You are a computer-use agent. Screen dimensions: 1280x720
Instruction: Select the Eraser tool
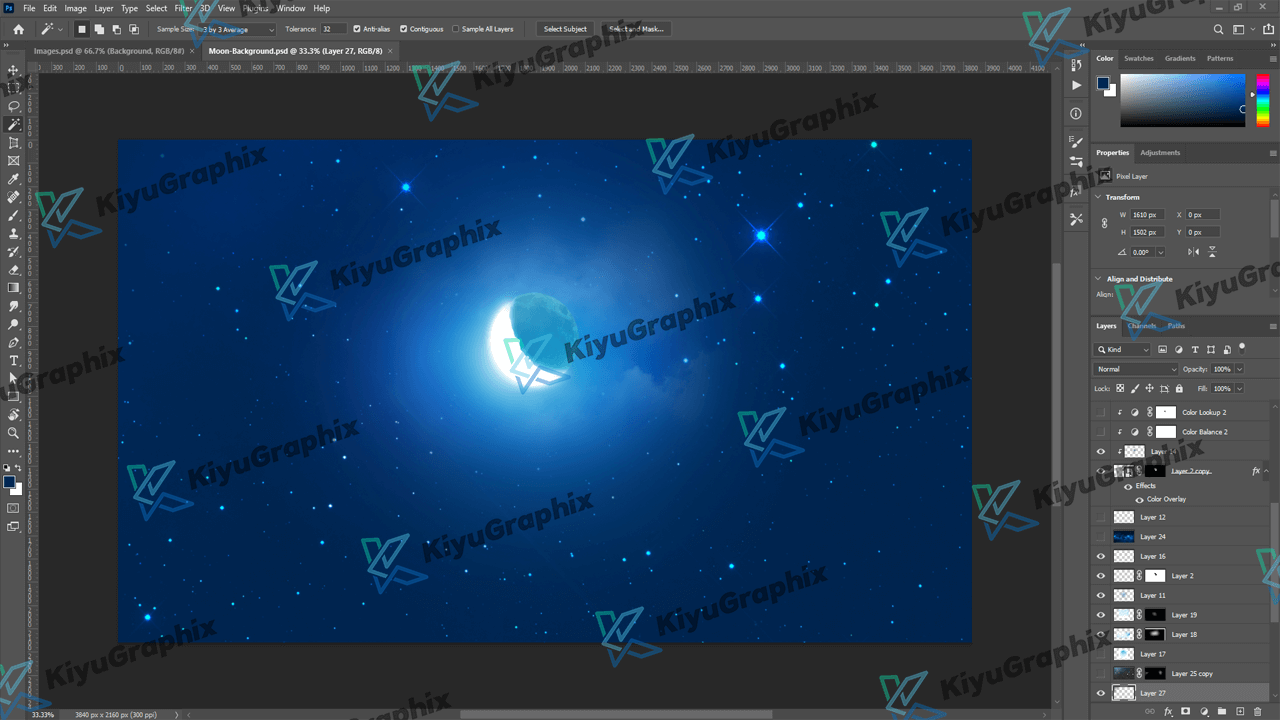click(14, 270)
